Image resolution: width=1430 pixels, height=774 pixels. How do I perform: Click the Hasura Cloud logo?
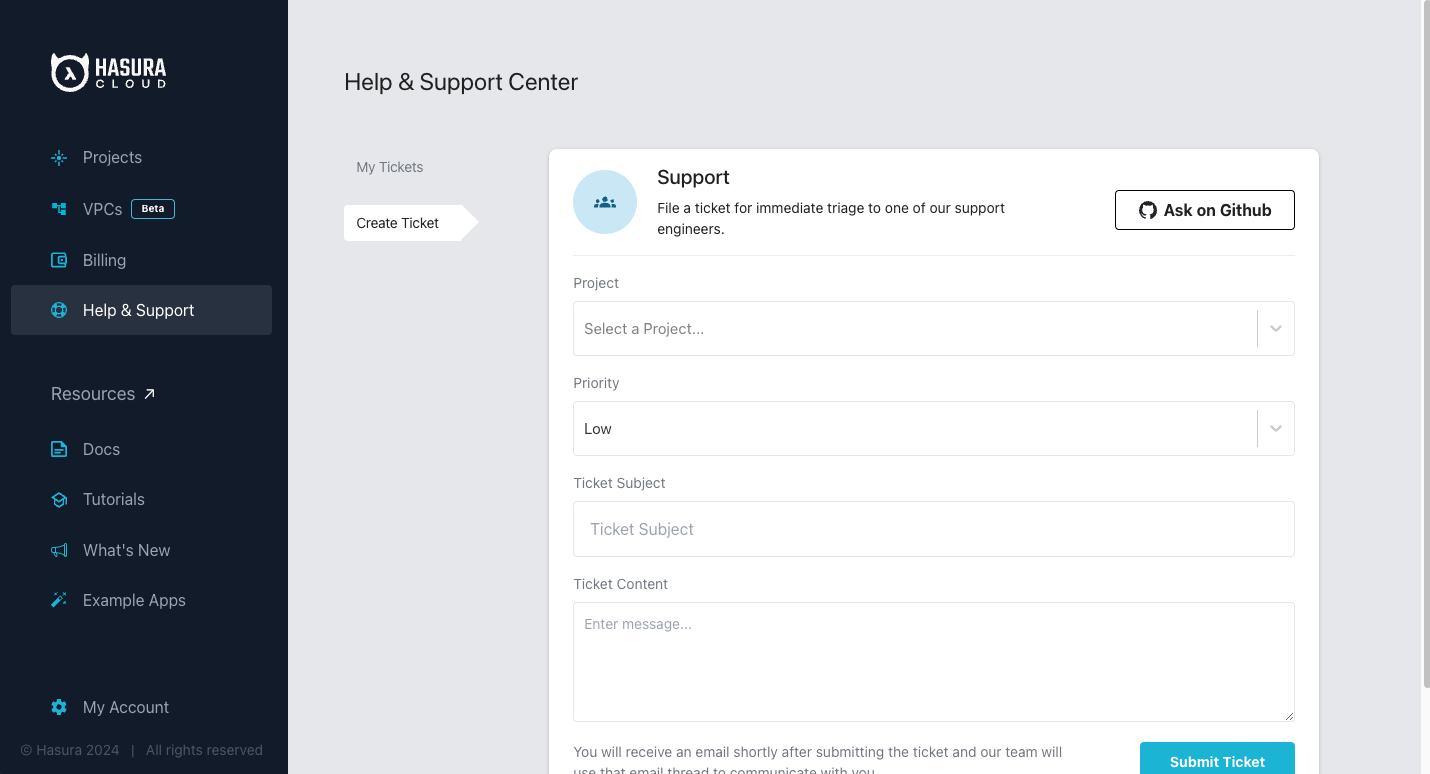click(108, 71)
